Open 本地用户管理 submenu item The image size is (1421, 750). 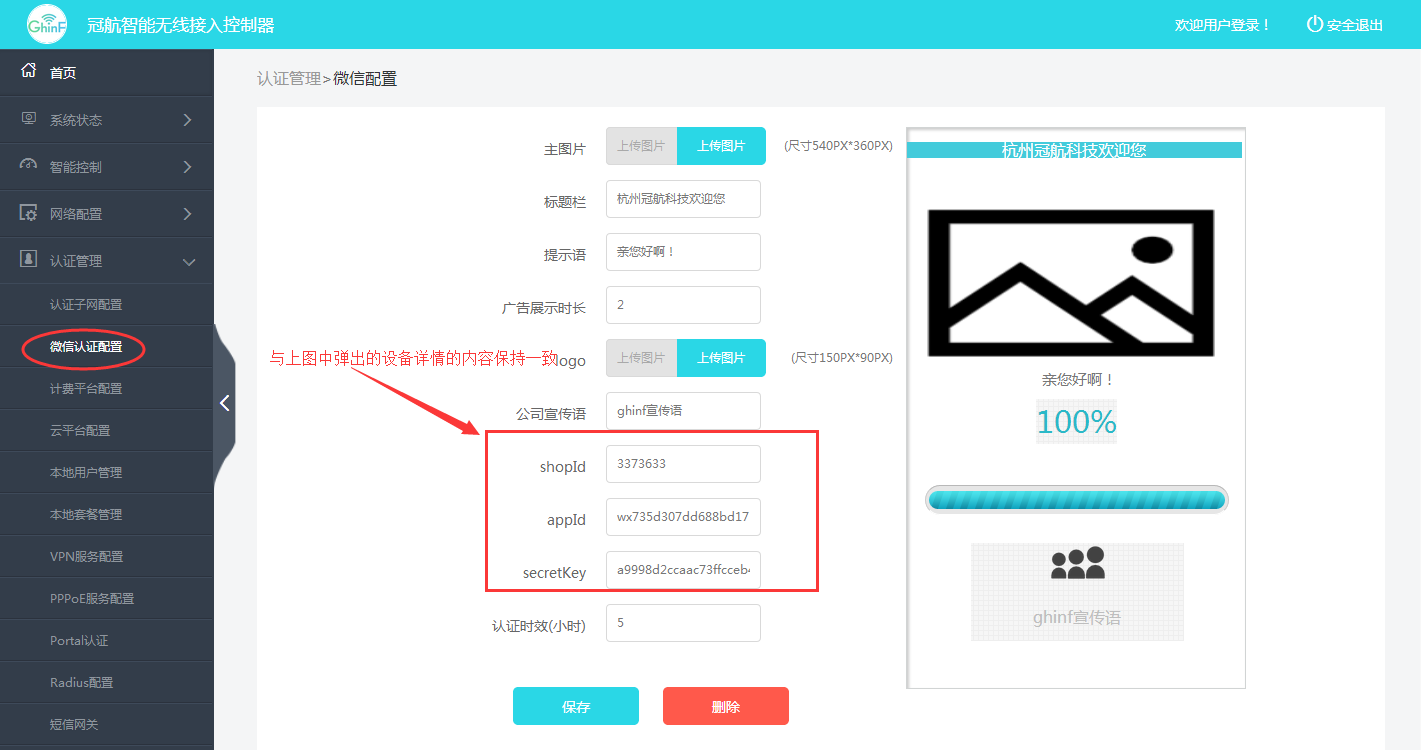(86, 472)
